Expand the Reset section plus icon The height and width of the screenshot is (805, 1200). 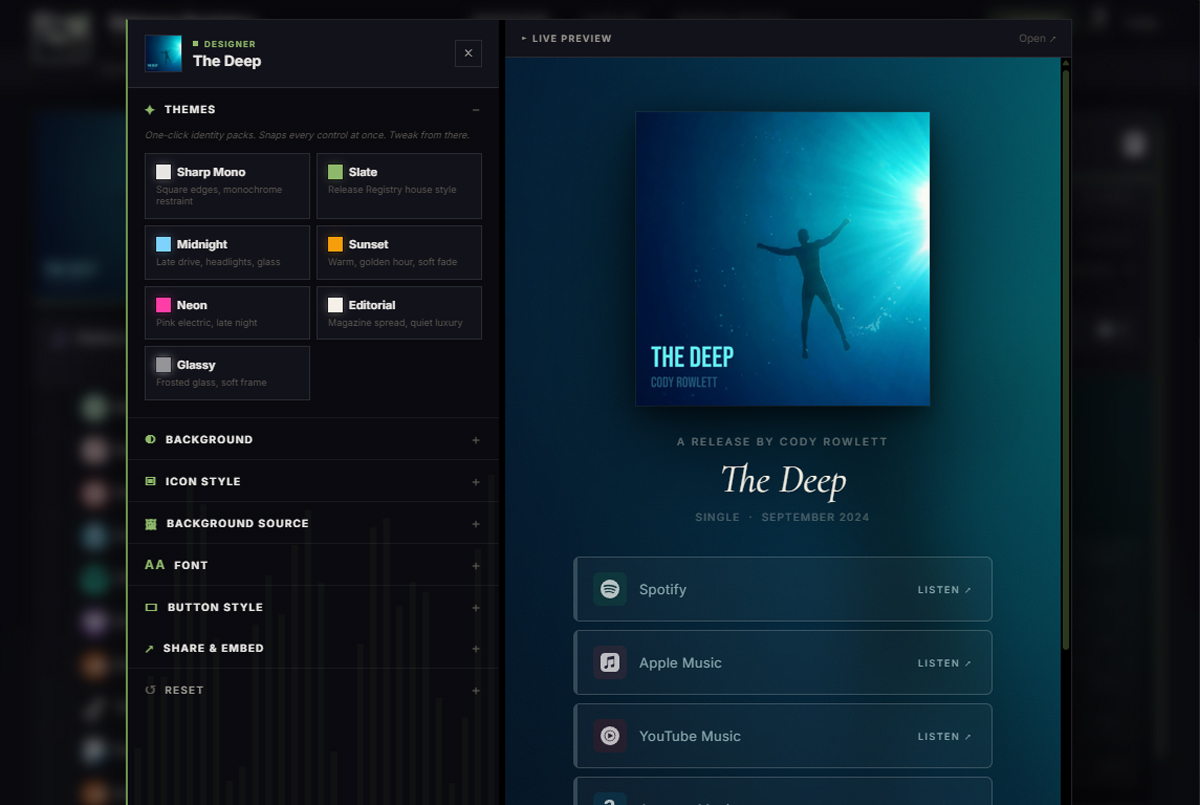(x=476, y=691)
